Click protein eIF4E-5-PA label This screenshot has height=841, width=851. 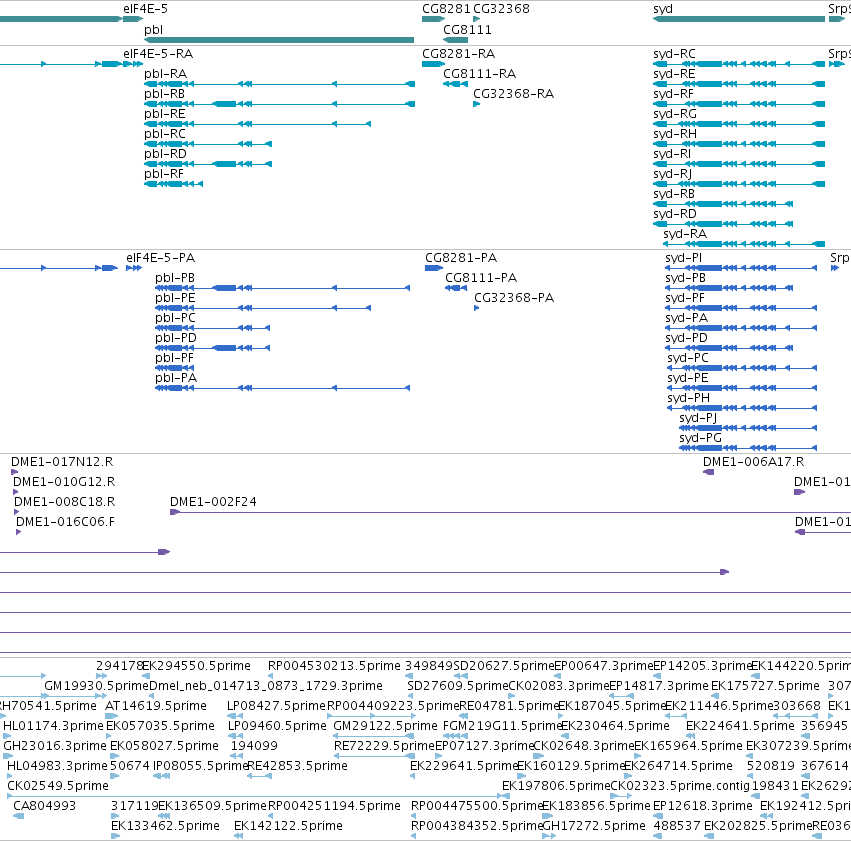pos(161,258)
